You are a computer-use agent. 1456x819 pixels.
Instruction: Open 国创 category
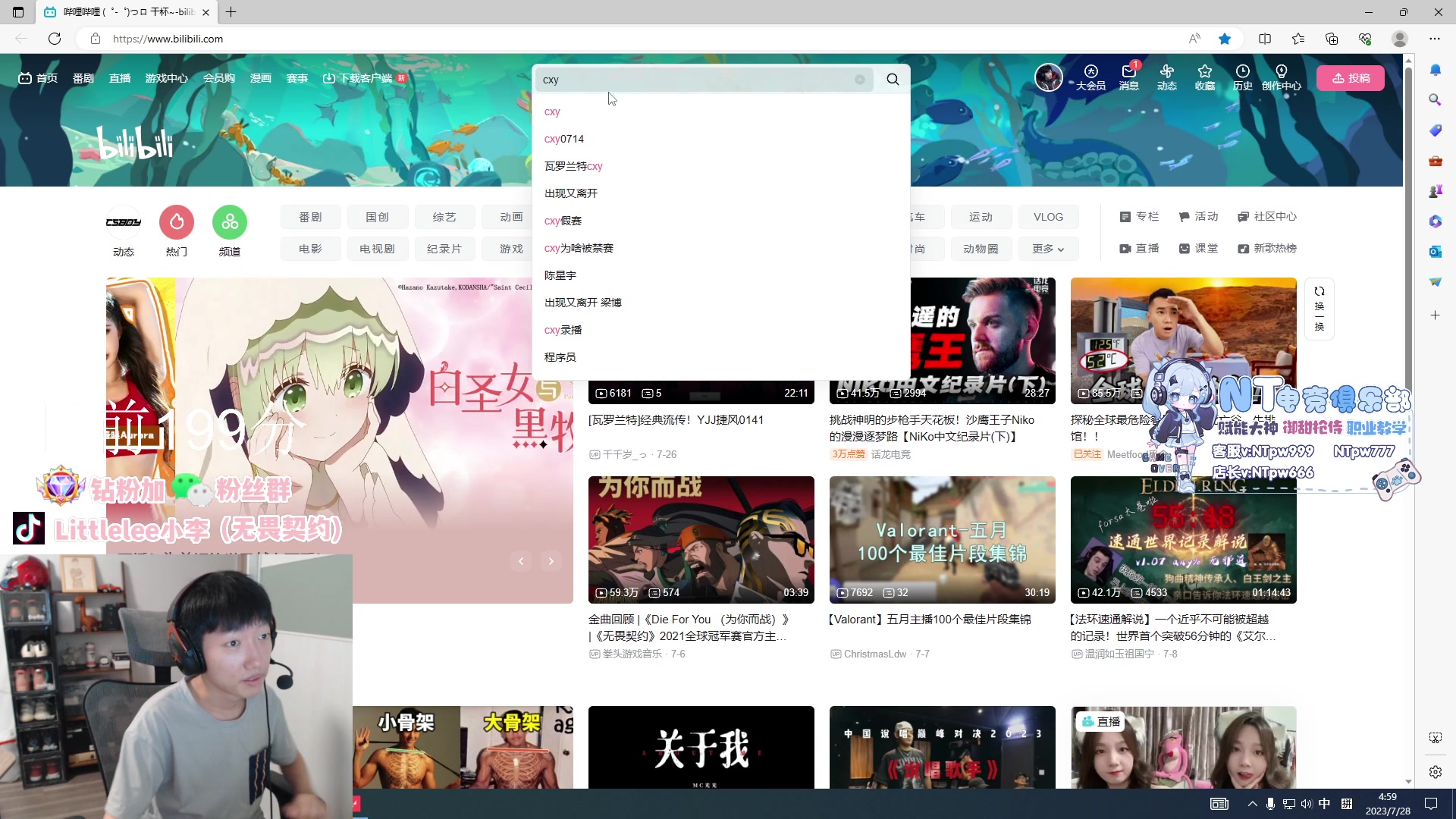coord(378,217)
